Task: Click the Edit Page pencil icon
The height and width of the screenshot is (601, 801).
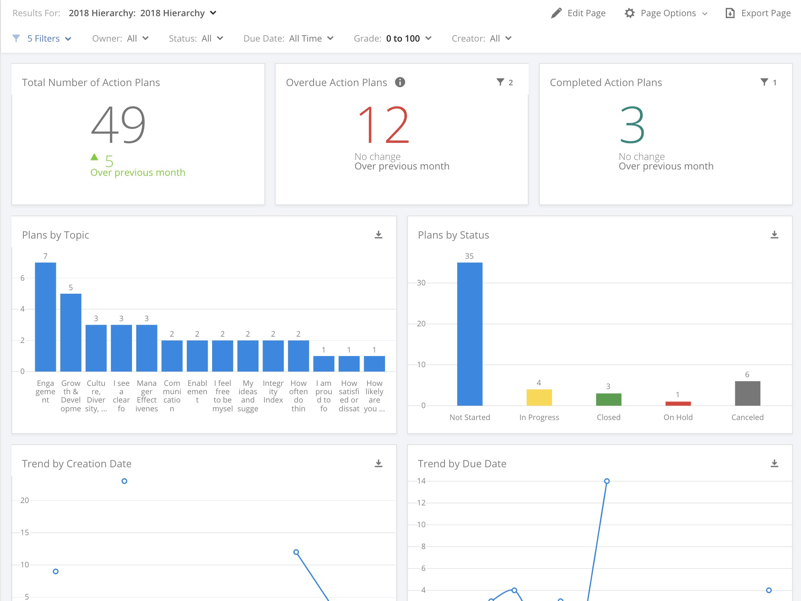Action: coord(556,13)
